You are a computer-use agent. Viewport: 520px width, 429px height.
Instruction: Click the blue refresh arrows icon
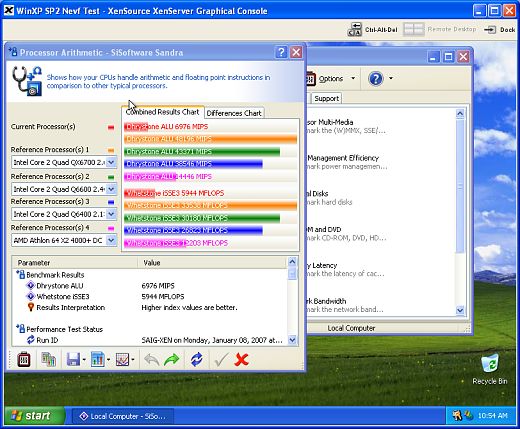[x=197, y=360]
